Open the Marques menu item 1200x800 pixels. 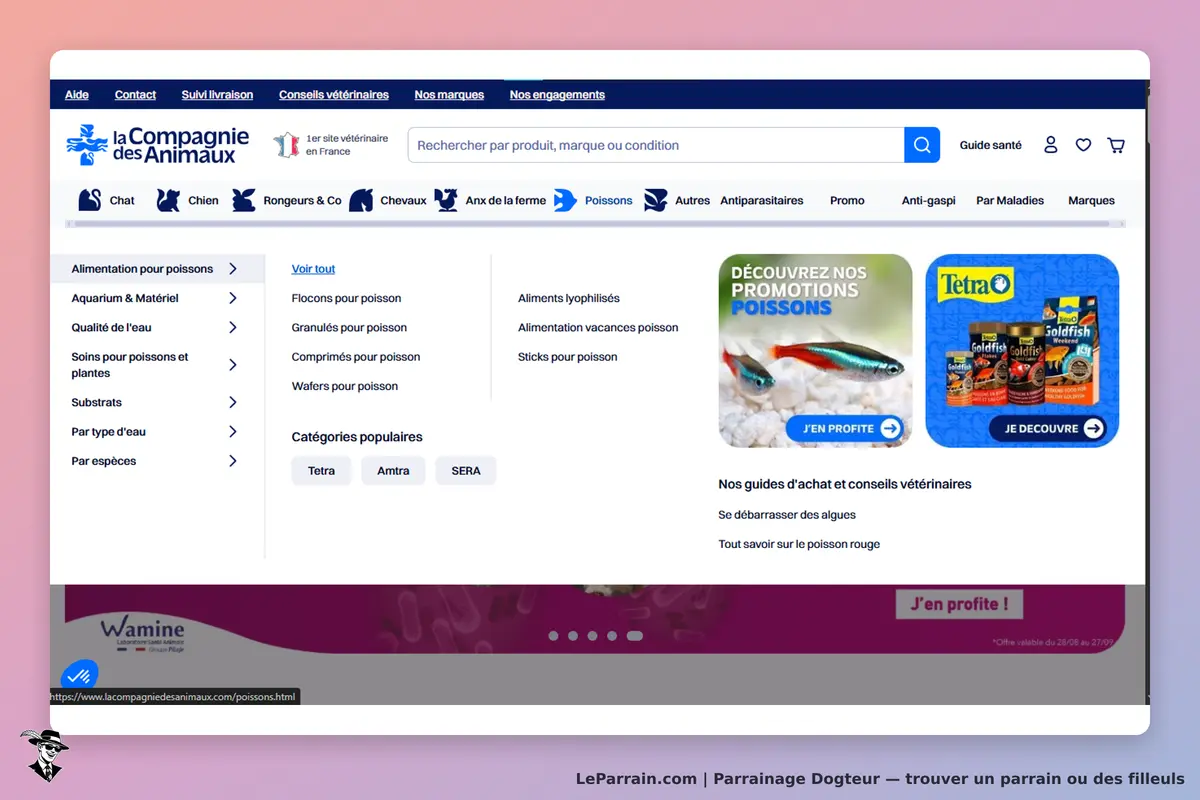(x=1091, y=200)
